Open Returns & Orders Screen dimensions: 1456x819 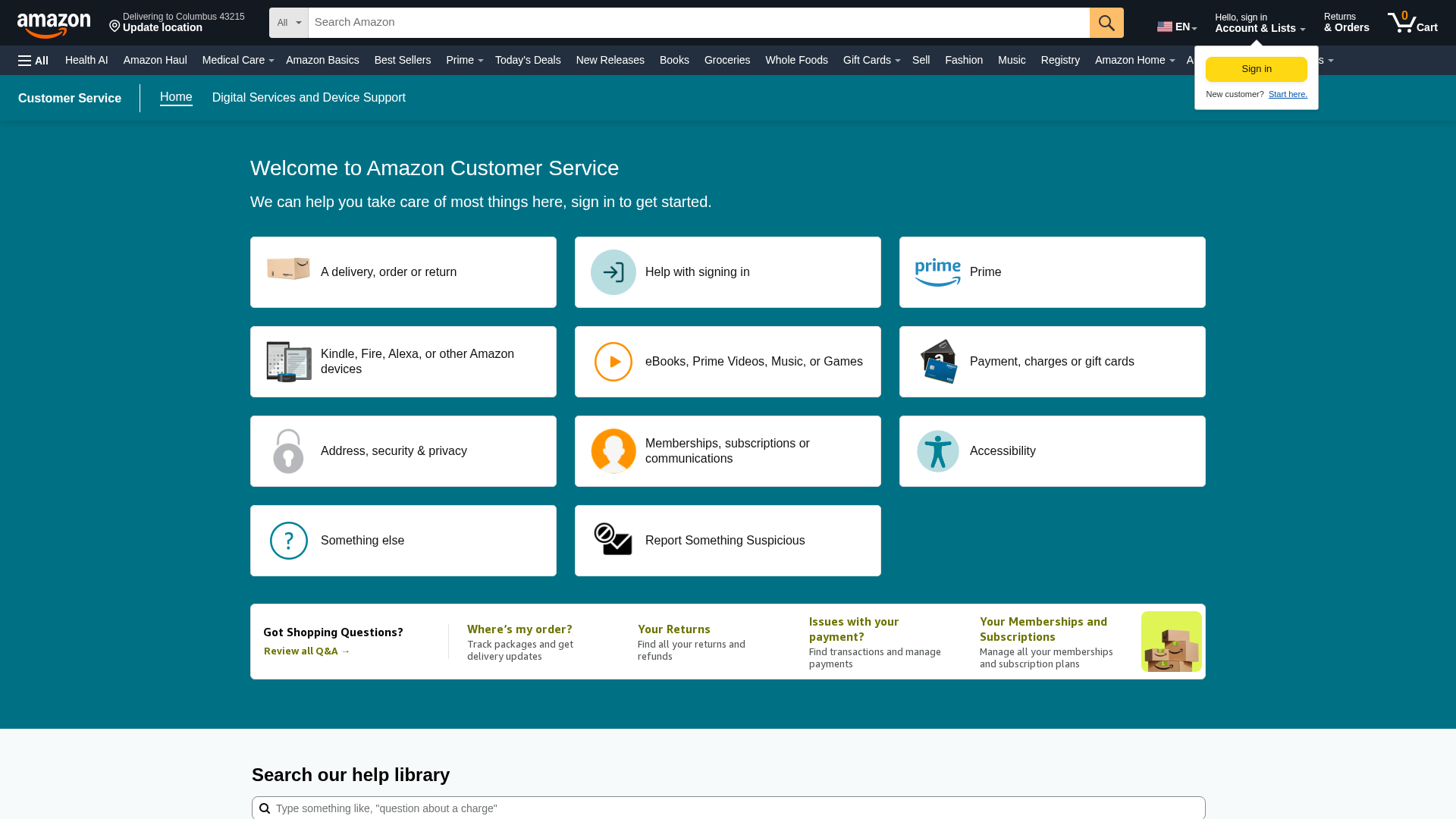tap(1347, 23)
